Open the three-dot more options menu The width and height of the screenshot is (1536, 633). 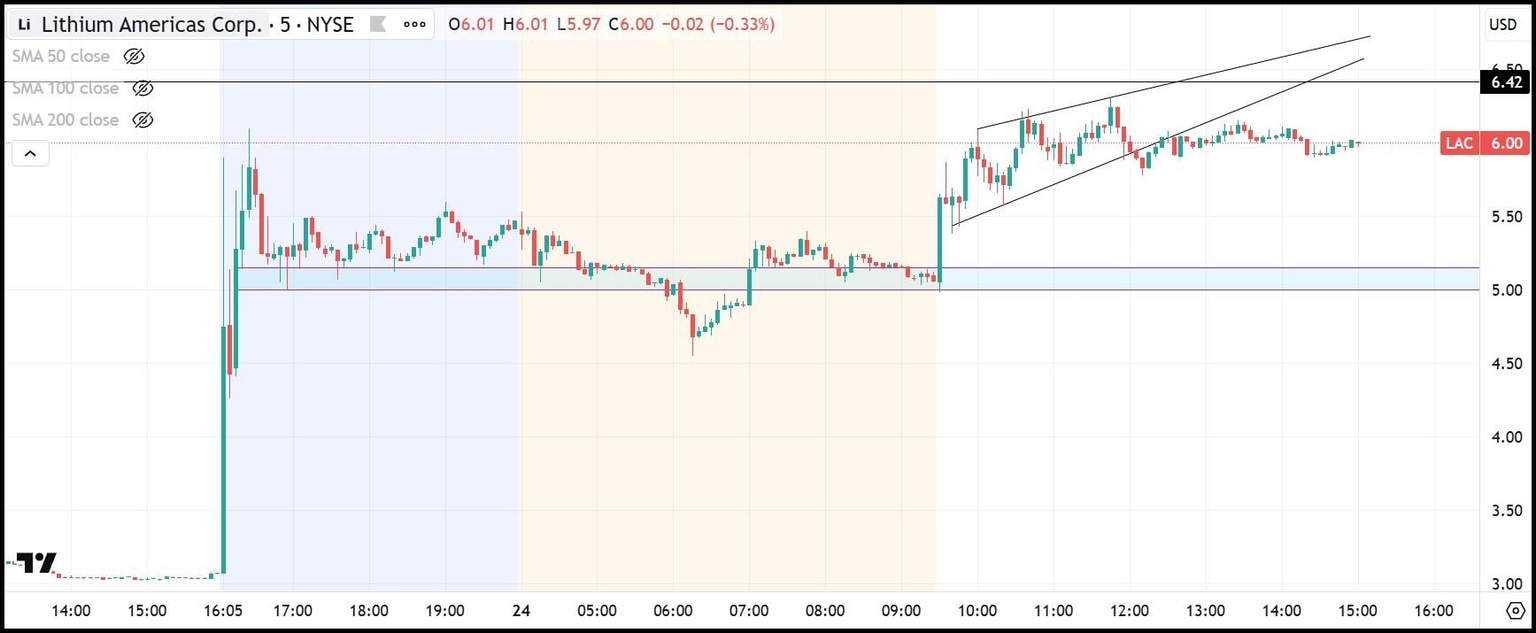point(414,23)
